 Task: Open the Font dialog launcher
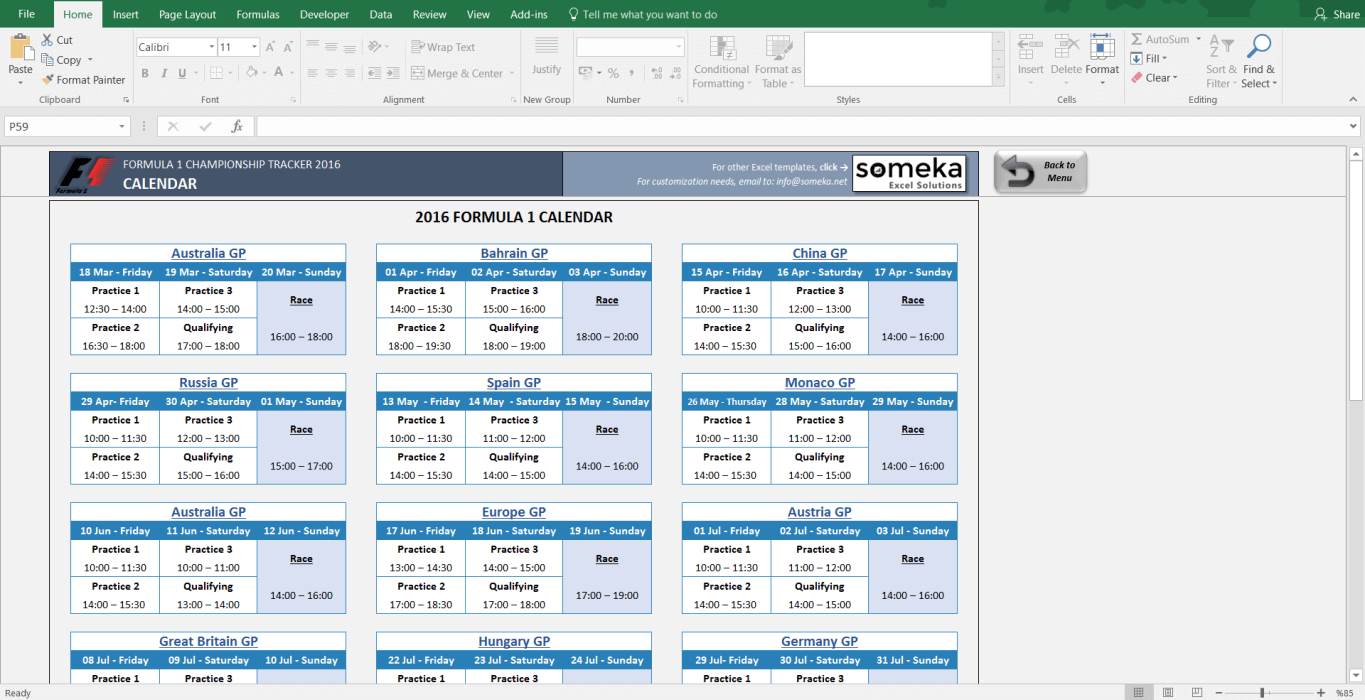click(x=294, y=100)
